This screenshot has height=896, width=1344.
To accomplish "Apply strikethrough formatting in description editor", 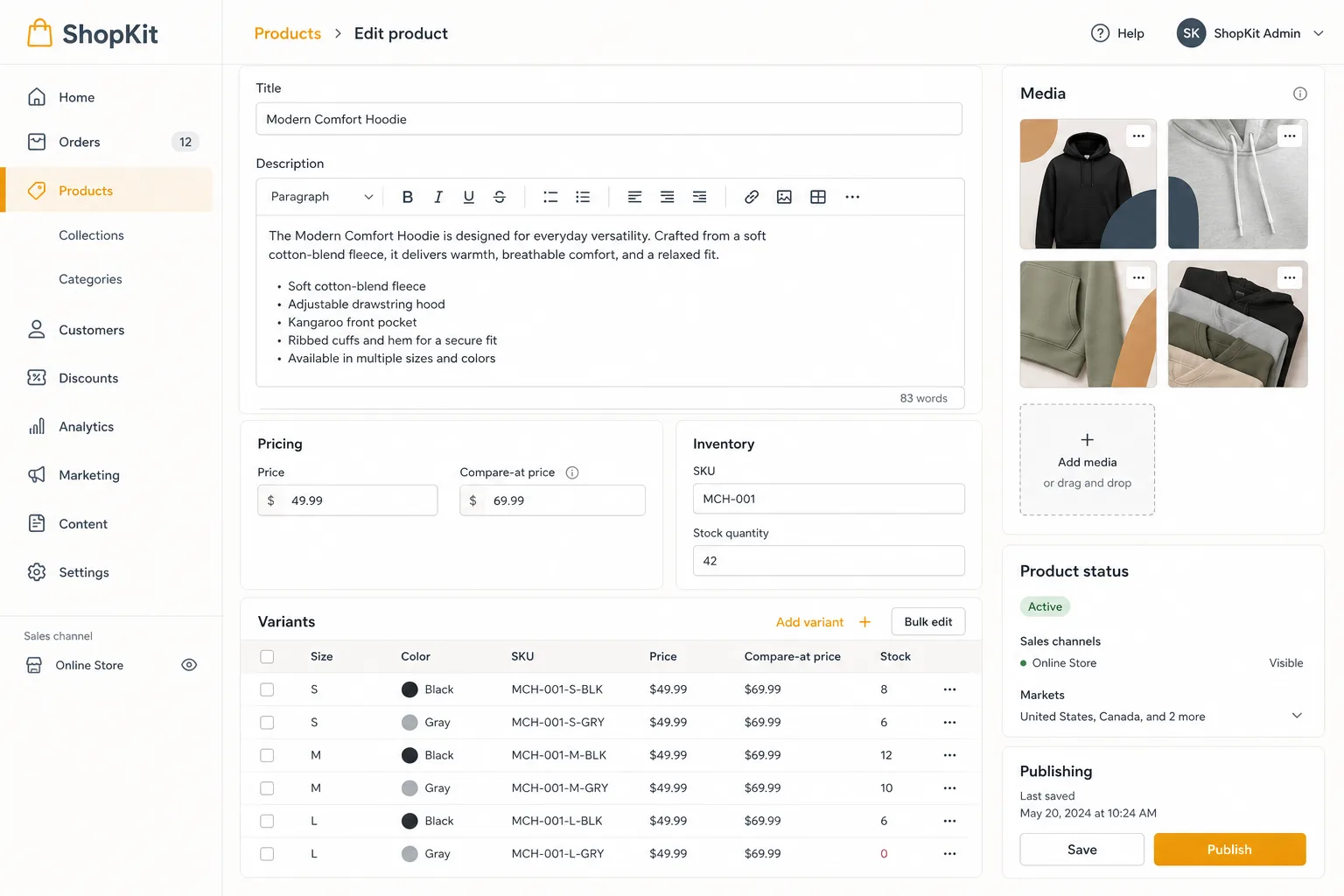I will click(500, 197).
